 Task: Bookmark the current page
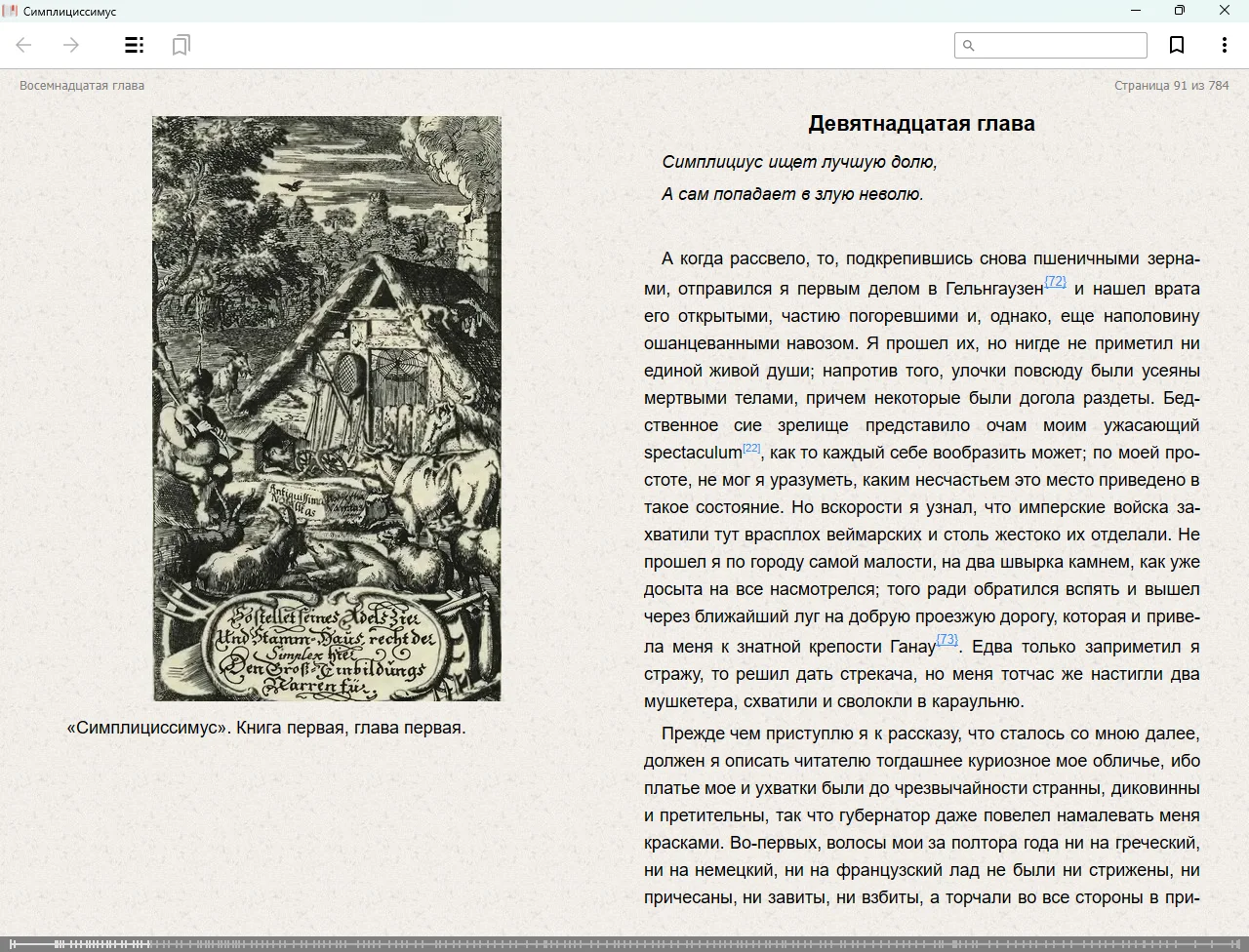1177,45
